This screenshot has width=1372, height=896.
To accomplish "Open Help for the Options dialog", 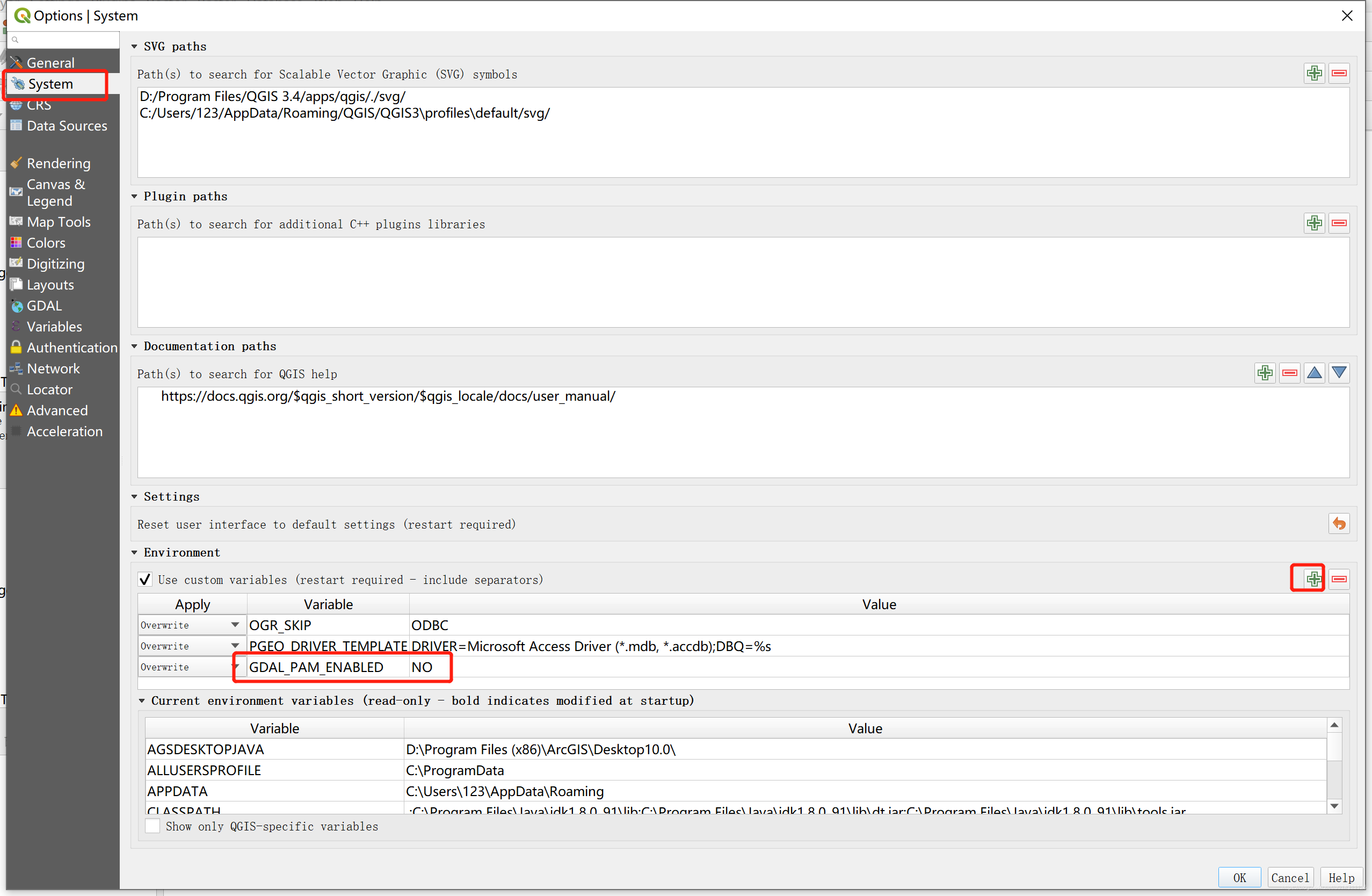I will click(1341, 878).
